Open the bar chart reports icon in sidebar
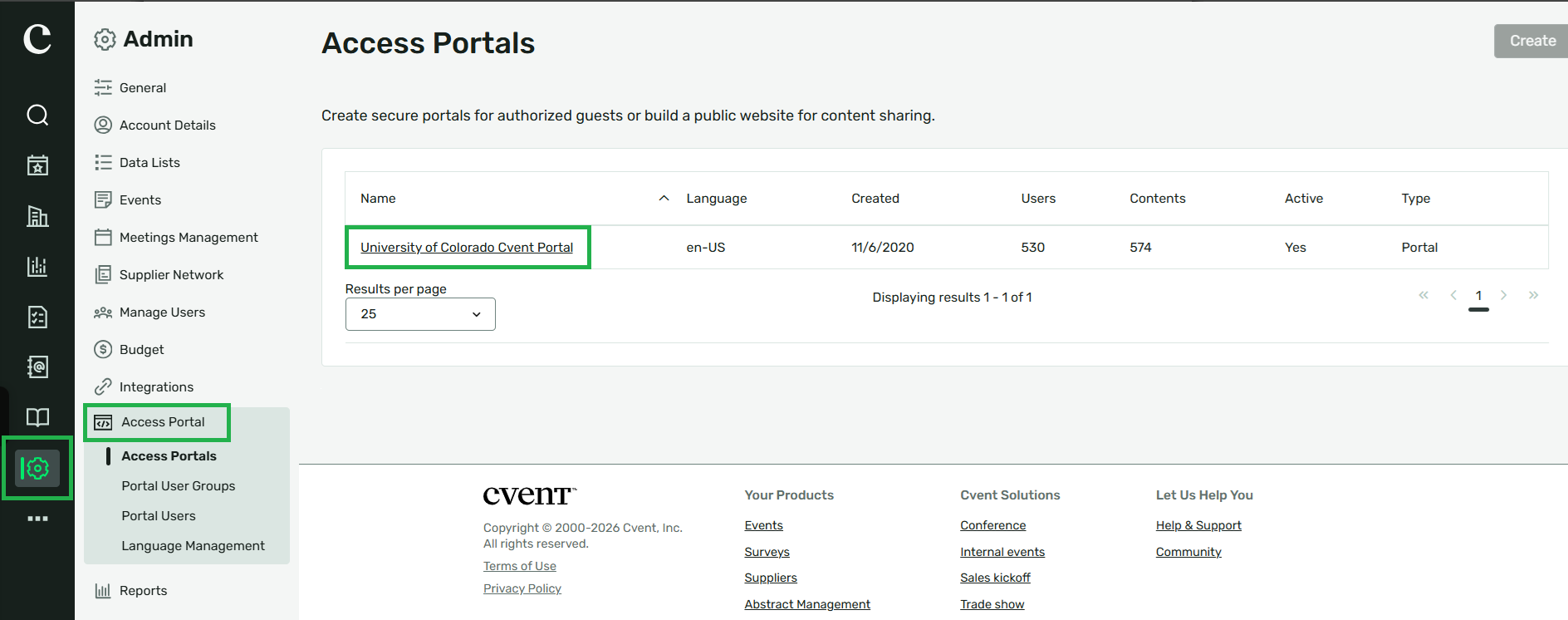This screenshot has height=620, width=1568. (x=37, y=266)
